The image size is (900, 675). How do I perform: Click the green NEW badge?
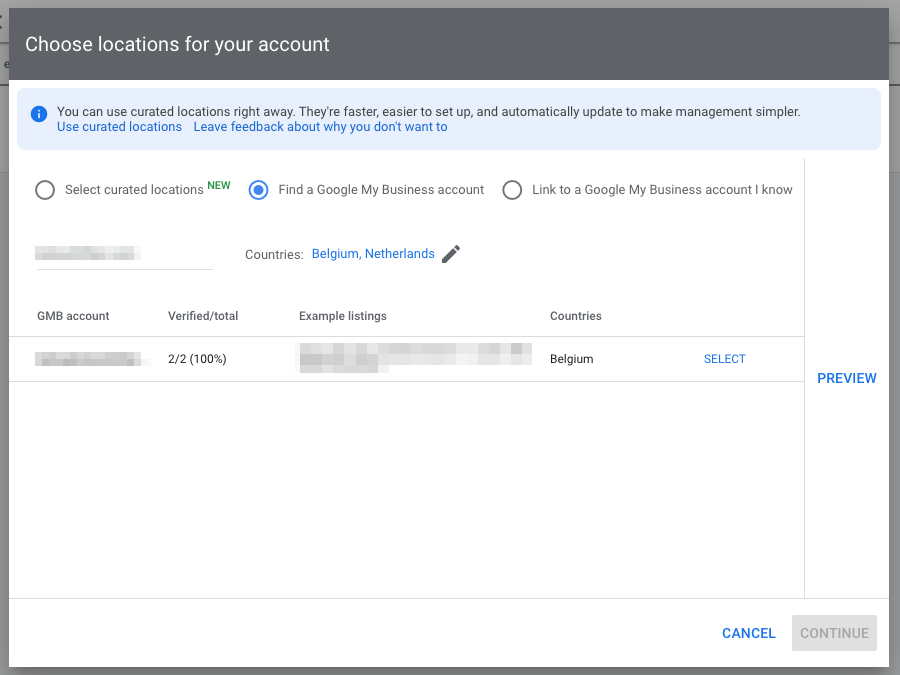click(x=219, y=185)
